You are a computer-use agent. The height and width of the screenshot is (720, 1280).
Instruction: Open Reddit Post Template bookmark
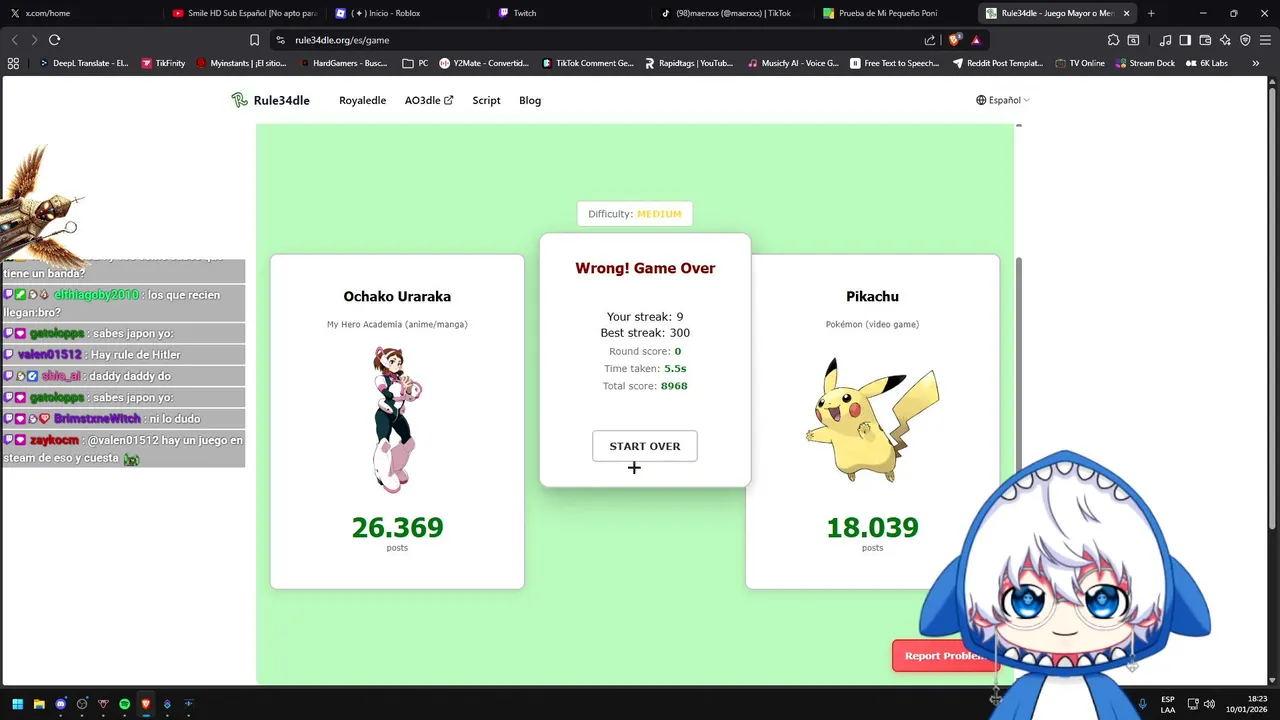998,63
